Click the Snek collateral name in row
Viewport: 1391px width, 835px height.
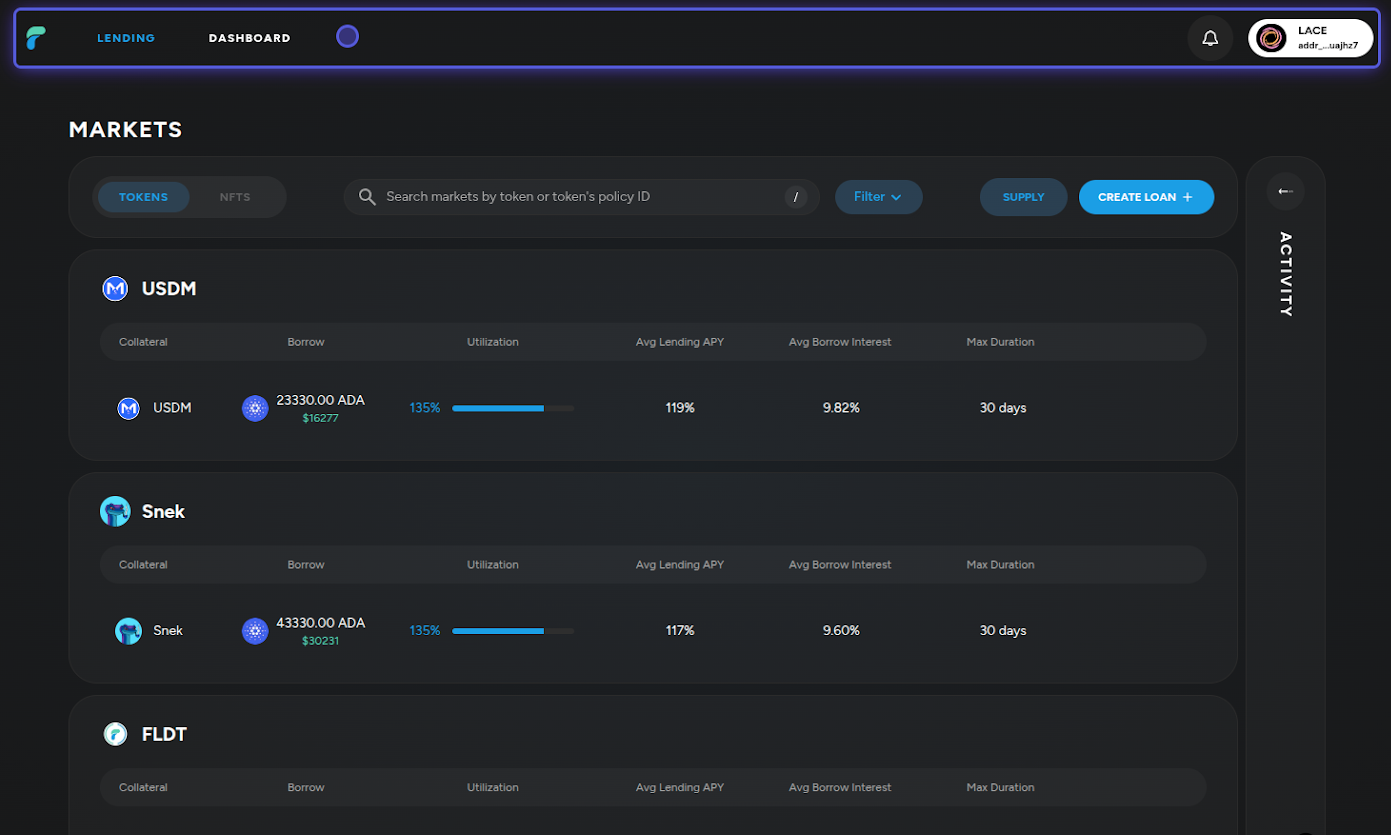coord(168,631)
